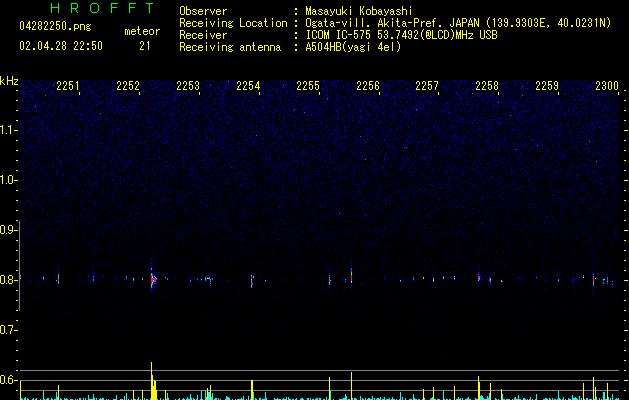Select the file name 04282250.png

[x=55, y=27]
